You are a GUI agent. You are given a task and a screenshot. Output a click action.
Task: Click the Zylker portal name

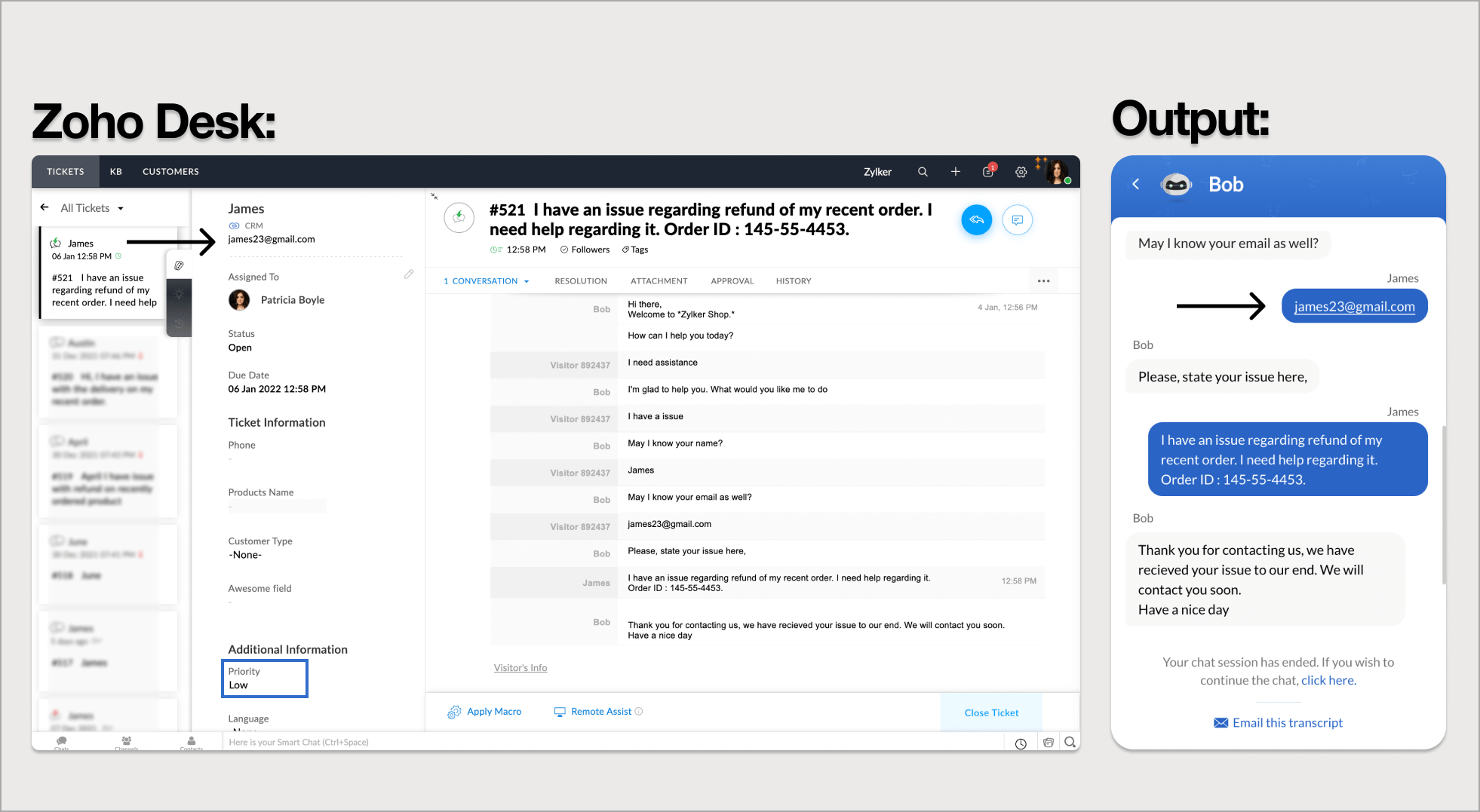point(877,172)
